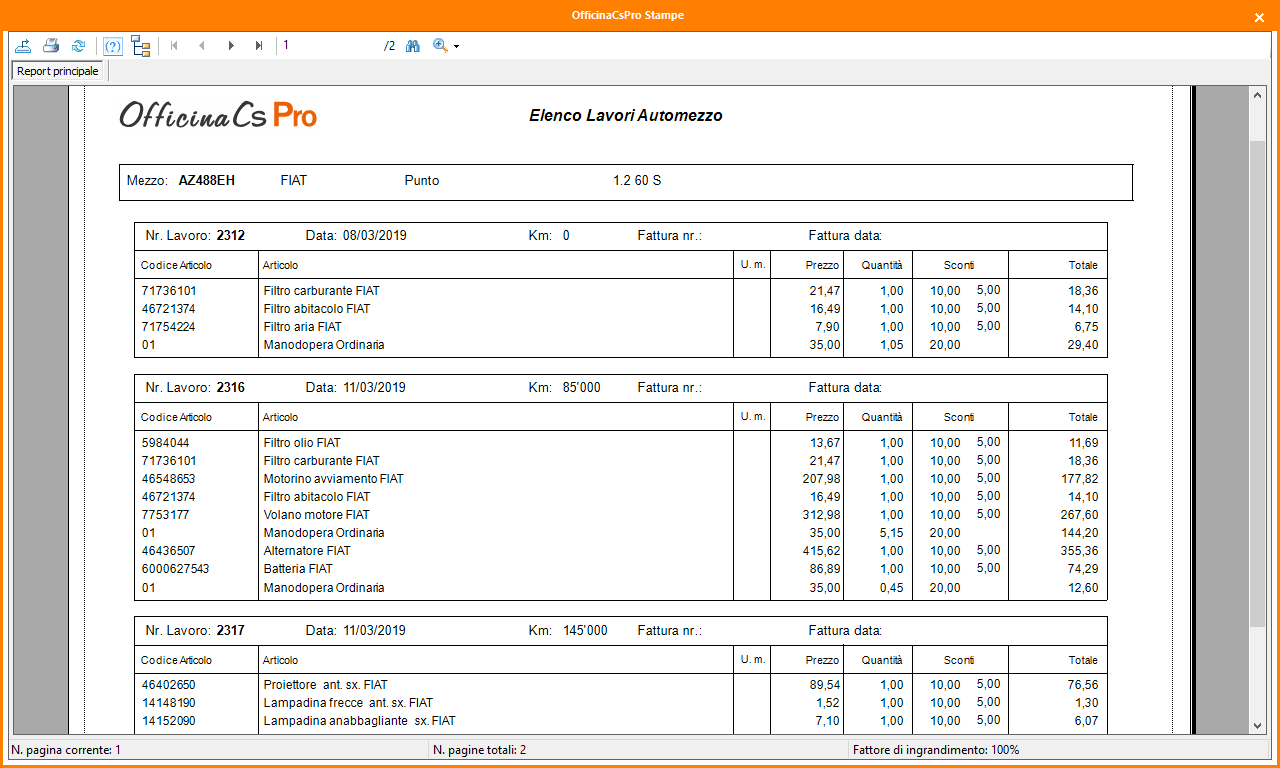Click engine version 1.2 60 S
1280x768 pixels.
(x=637, y=181)
